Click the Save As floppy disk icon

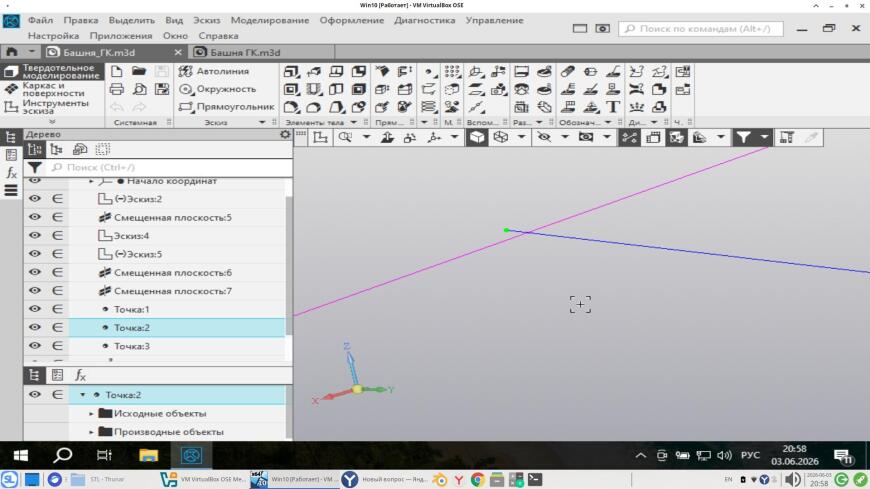(x=161, y=89)
